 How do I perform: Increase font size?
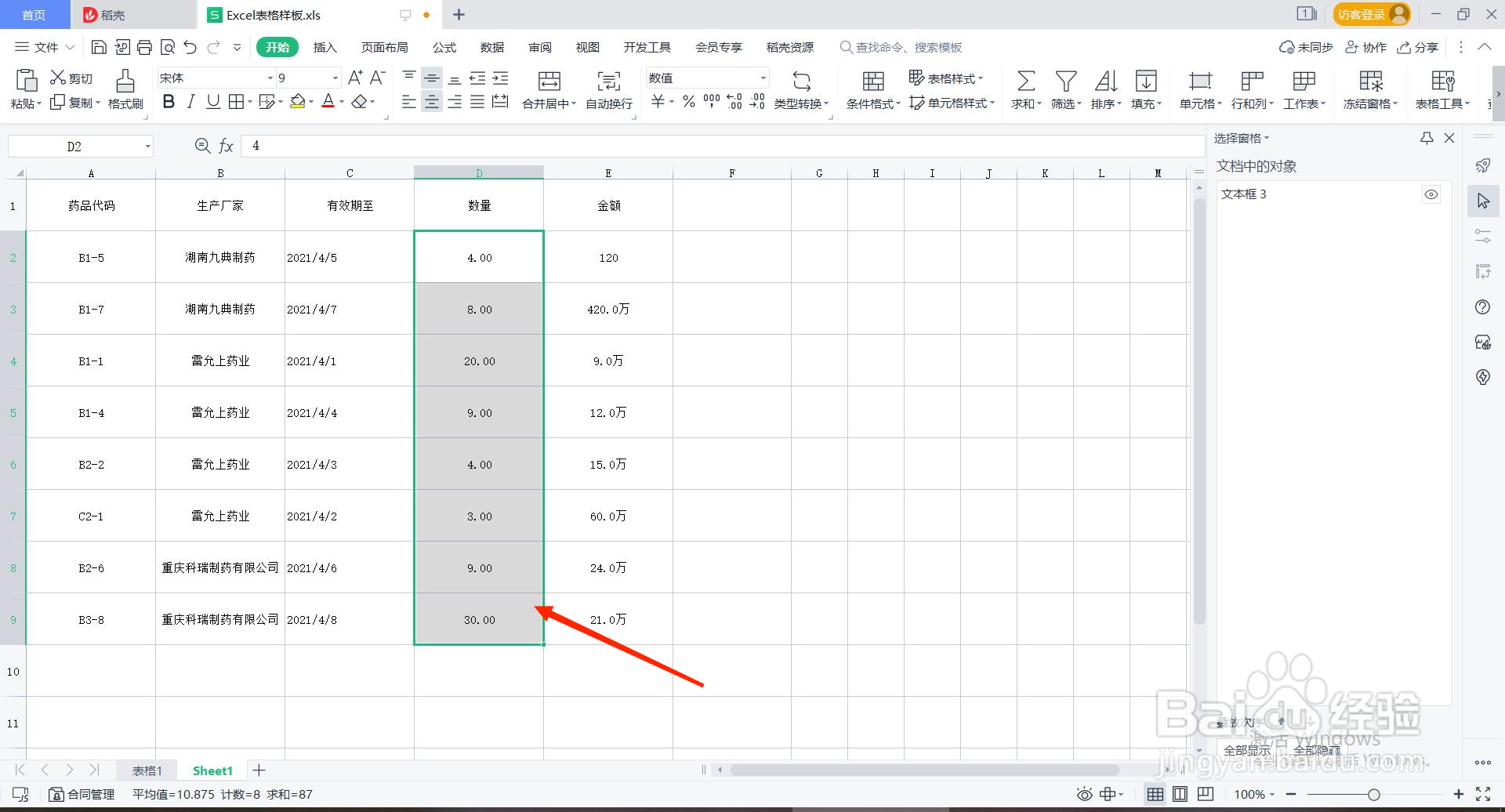[355, 77]
